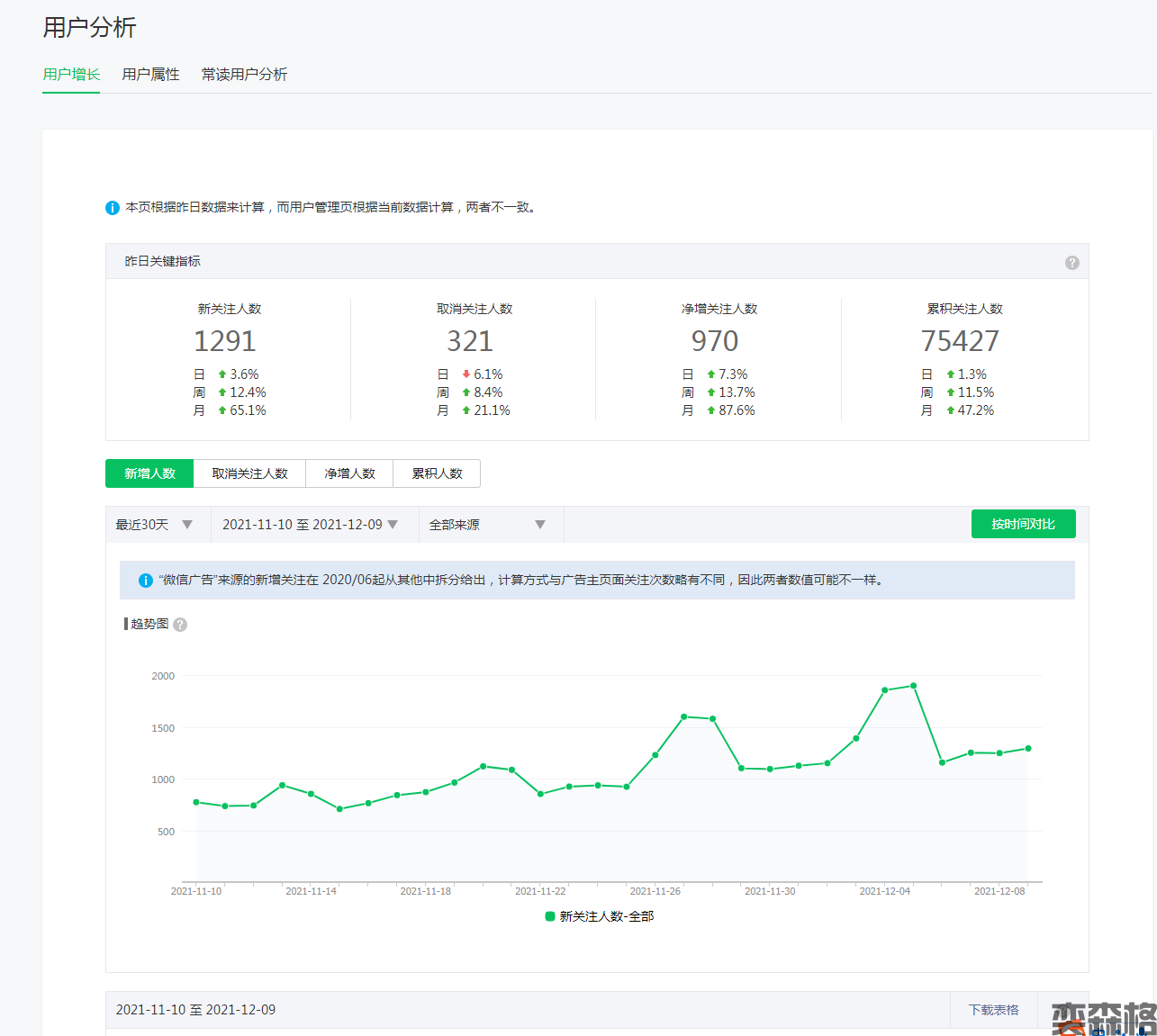
Task: Choose the 累积人数 metric
Action: 437,473
